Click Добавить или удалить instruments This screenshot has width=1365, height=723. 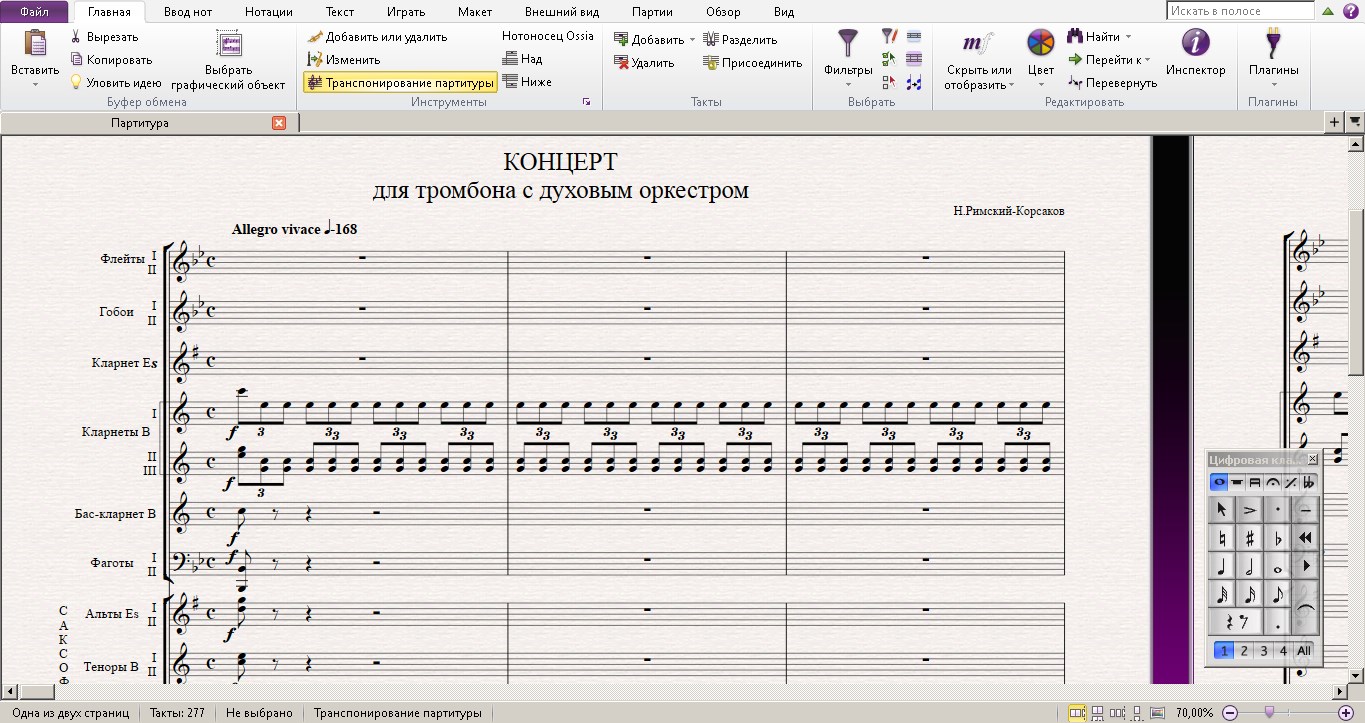click(377, 37)
